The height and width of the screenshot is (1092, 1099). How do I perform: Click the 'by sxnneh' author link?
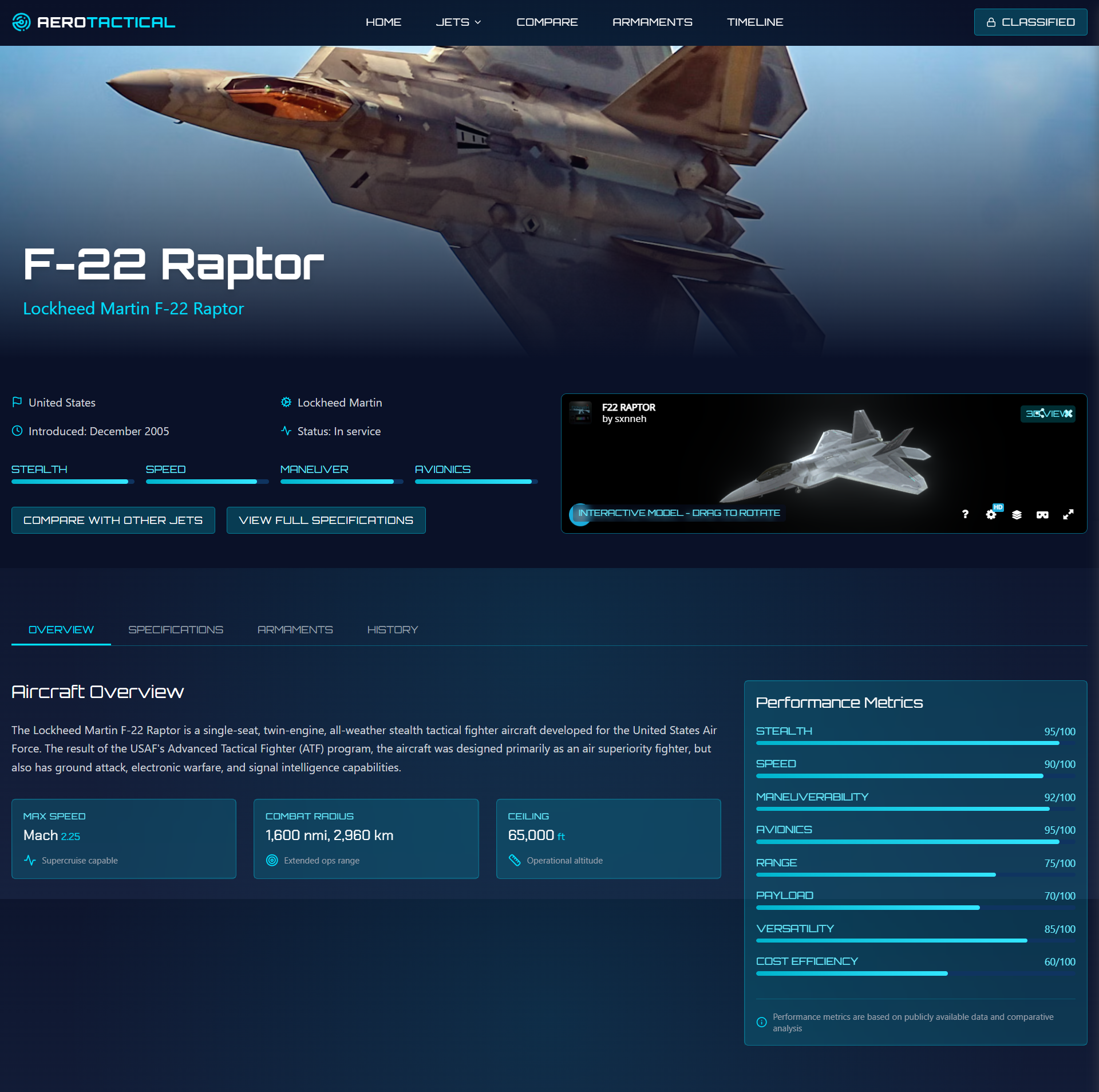pyautogui.click(x=624, y=419)
